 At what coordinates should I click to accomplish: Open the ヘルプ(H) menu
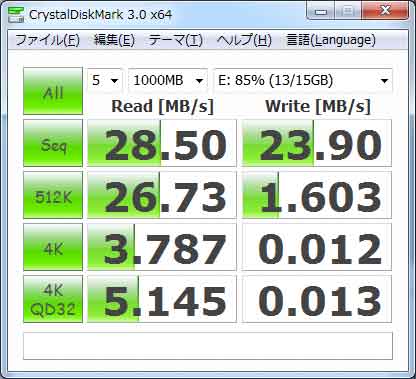coord(244,40)
